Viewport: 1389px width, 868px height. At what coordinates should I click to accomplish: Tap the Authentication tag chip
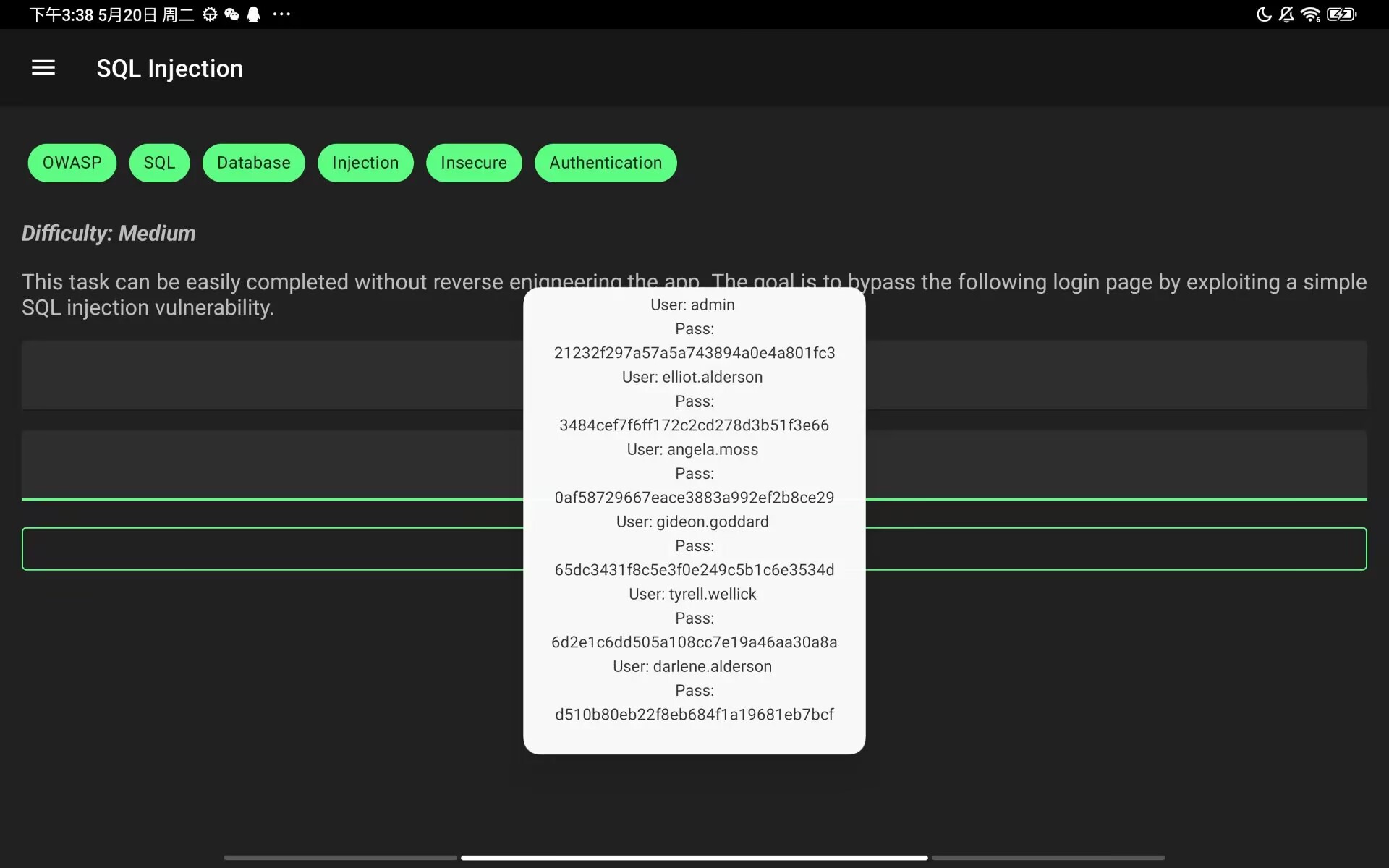(606, 163)
